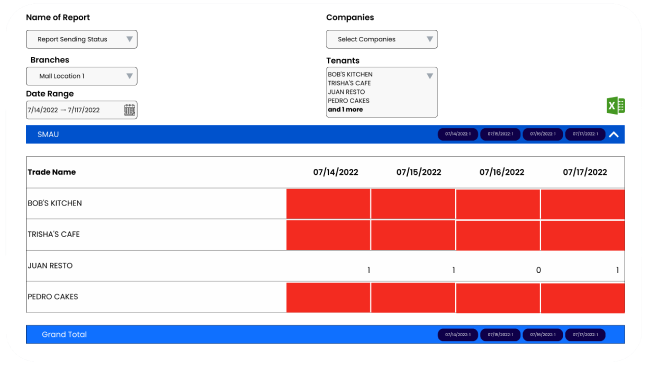Image resolution: width=648 pixels, height=365 pixels.
Task: Click PEDRO CAKES red cell under 07/15/2022
Action: pyautogui.click(x=413, y=298)
